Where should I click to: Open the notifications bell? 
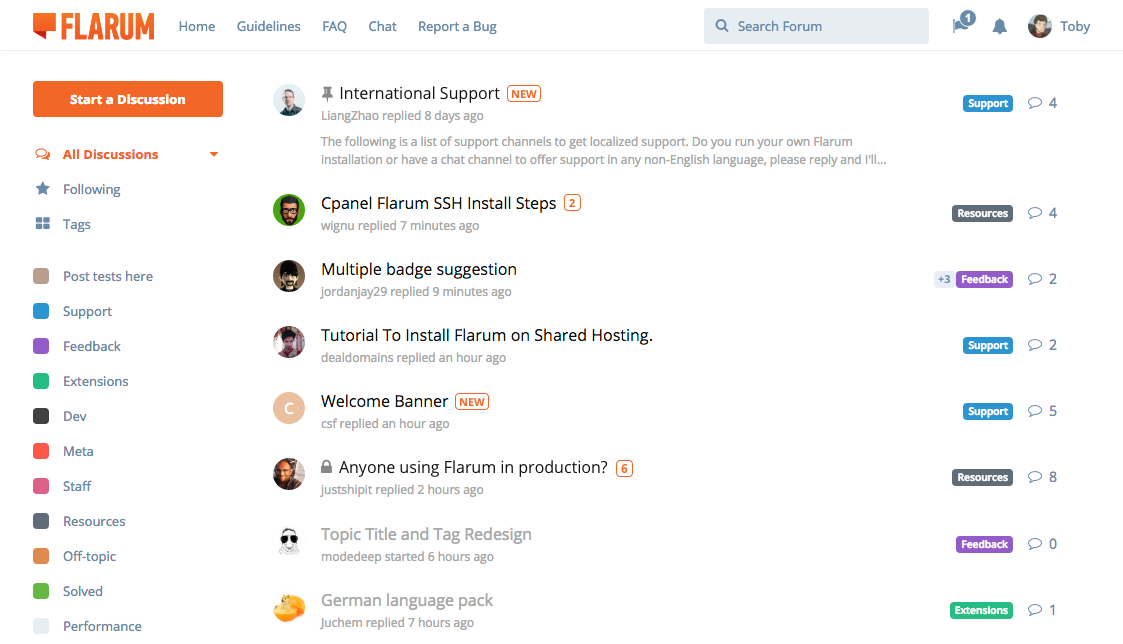[1000, 27]
